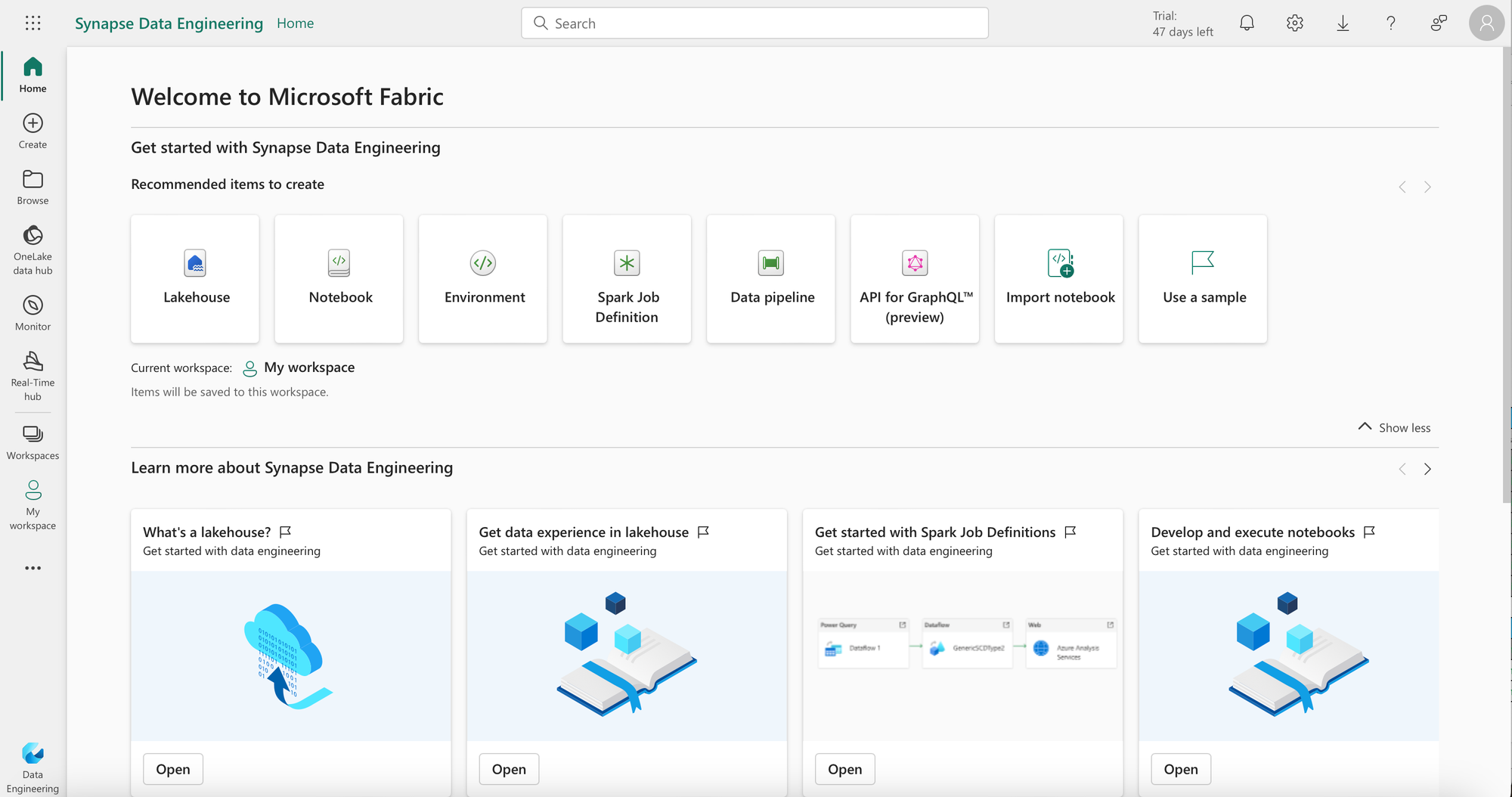Open the user account avatar
The image size is (1512, 797).
[1486, 23]
